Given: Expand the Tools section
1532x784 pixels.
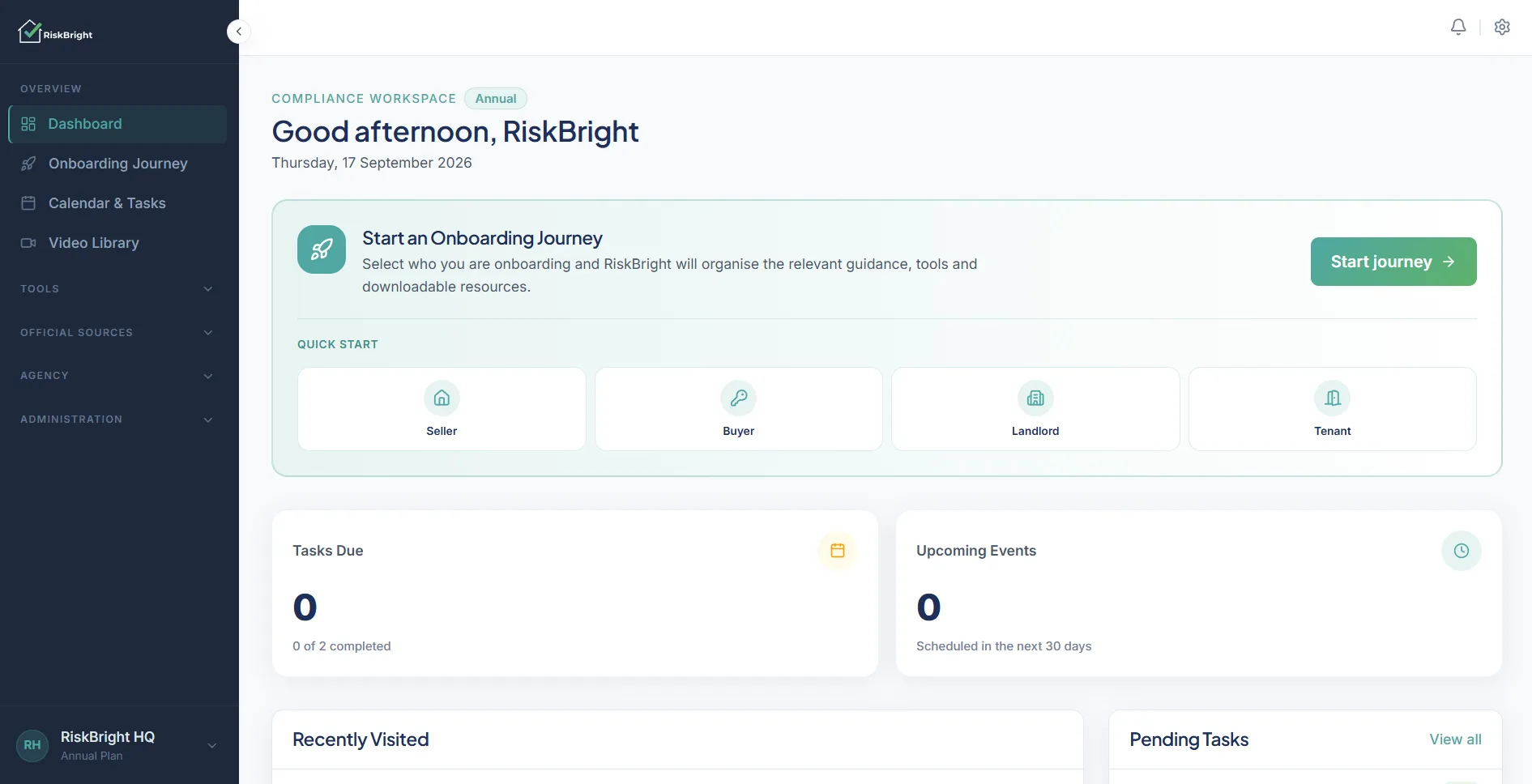Looking at the screenshot, I should click(x=117, y=288).
